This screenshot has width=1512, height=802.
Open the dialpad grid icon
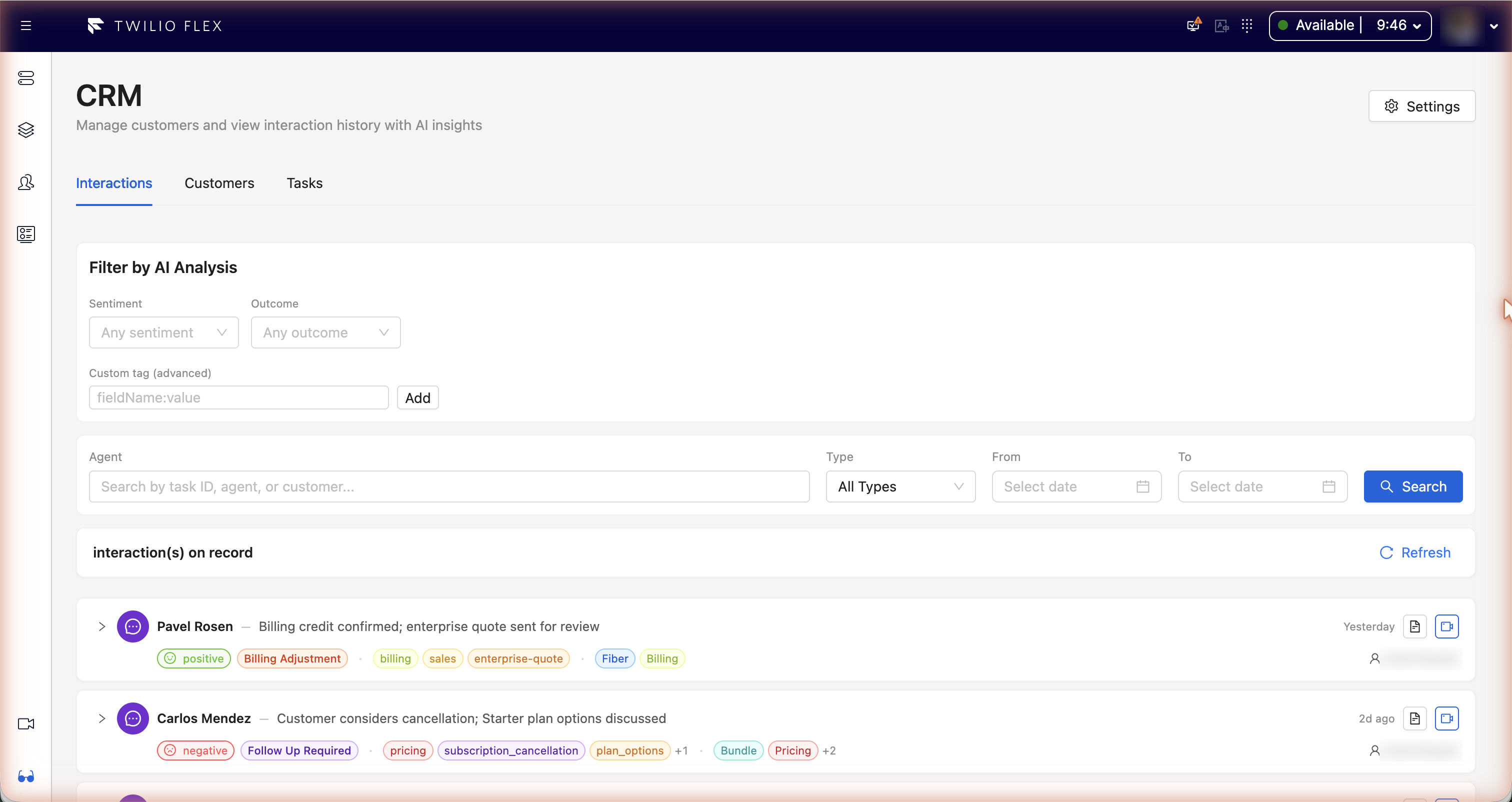pyautogui.click(x=1247, y=25)
